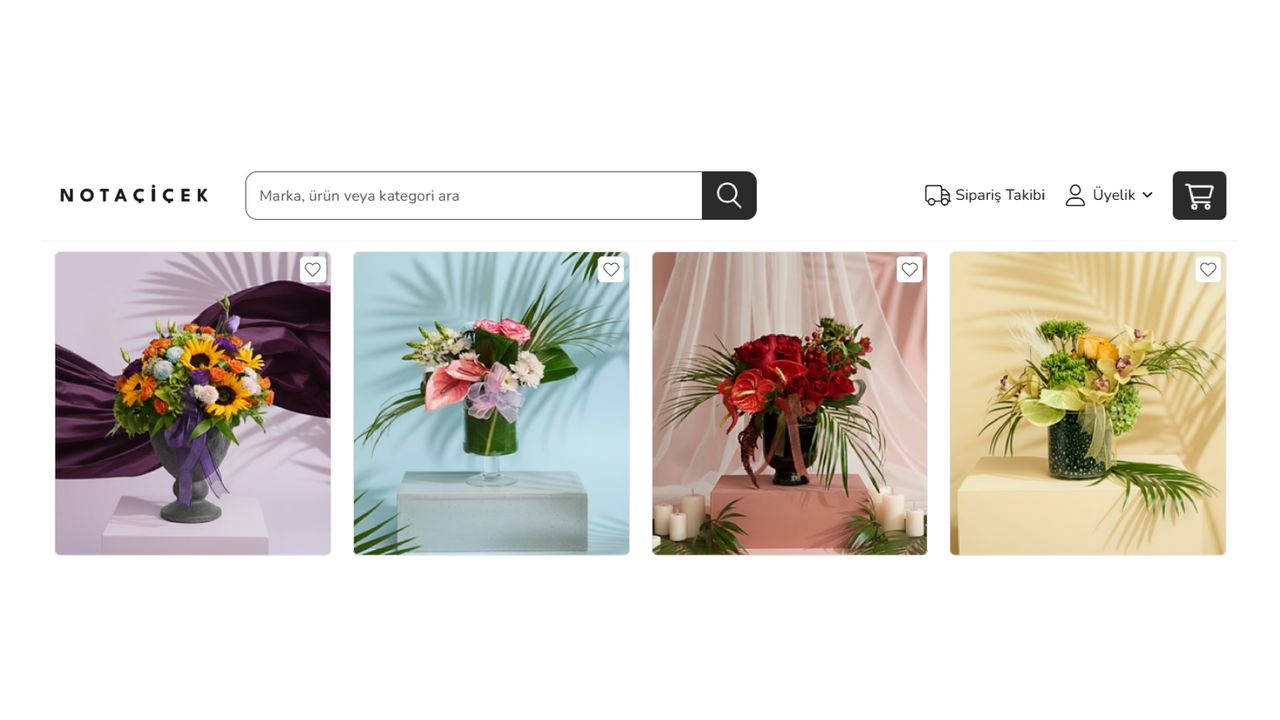Screen dimensions: 1280x720
Task: Open the Sipariş Takibi order tracking link
Action: (1000, 195)
